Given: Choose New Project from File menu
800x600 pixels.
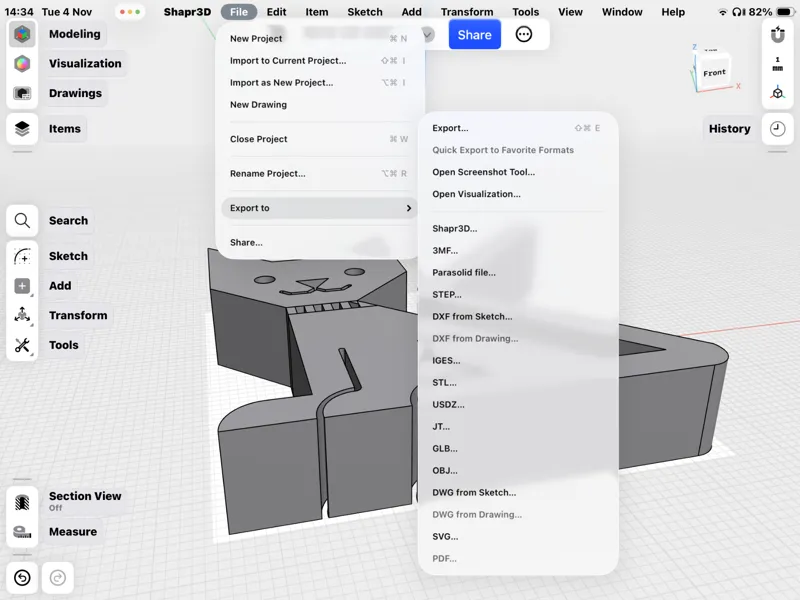Looking at the screenshot, I should 319,38.
